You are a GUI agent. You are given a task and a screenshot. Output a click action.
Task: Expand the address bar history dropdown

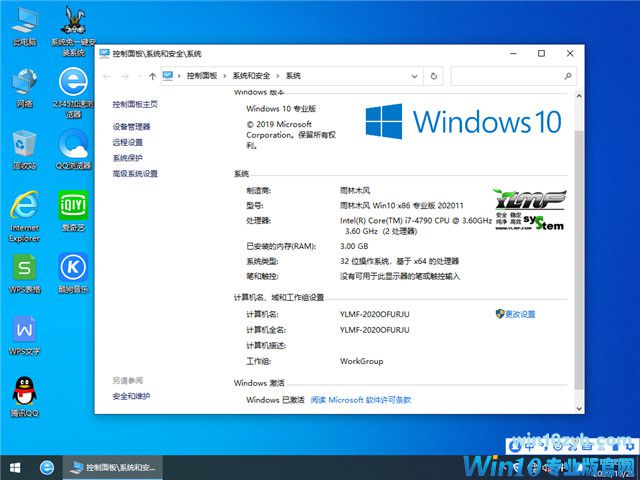pyautogui.click(x=414, y=76)
